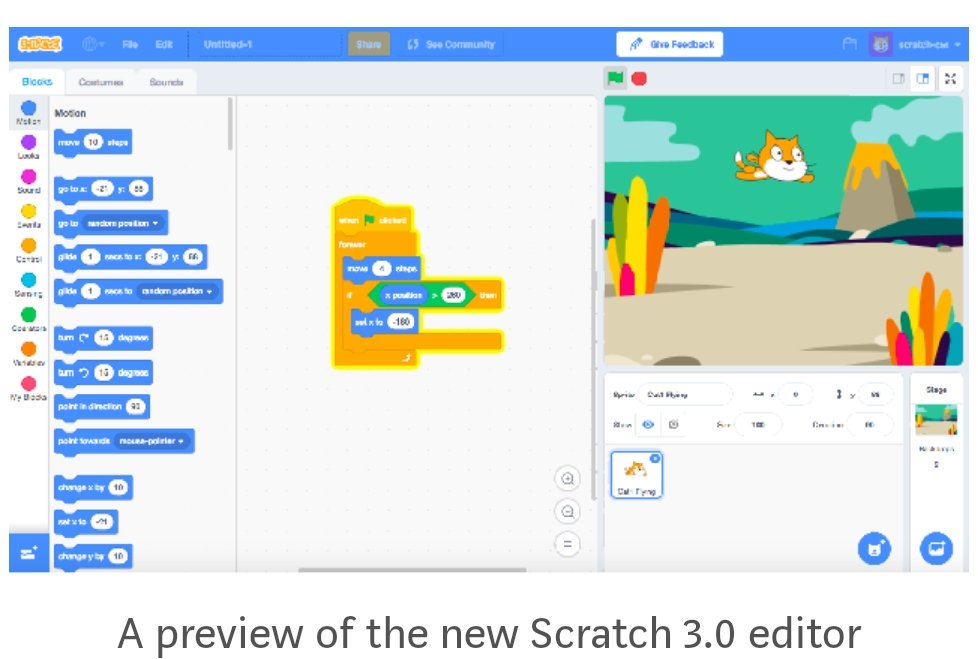Switch to the Blocks tab
978x659 pixels.
[x=37, y=82]
